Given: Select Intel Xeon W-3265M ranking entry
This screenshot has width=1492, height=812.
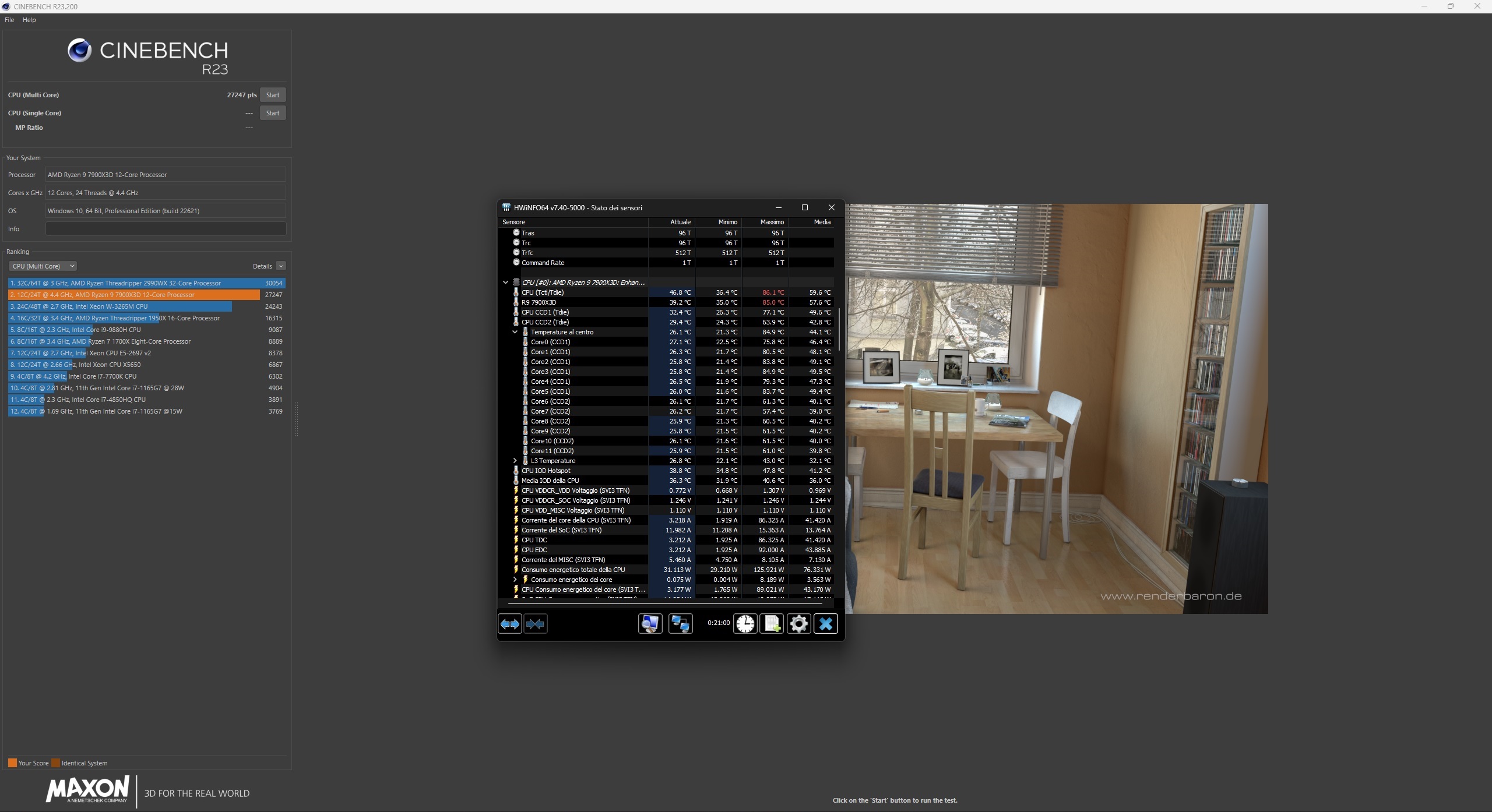Looking at the screenshot, I should tap(146, 306).
